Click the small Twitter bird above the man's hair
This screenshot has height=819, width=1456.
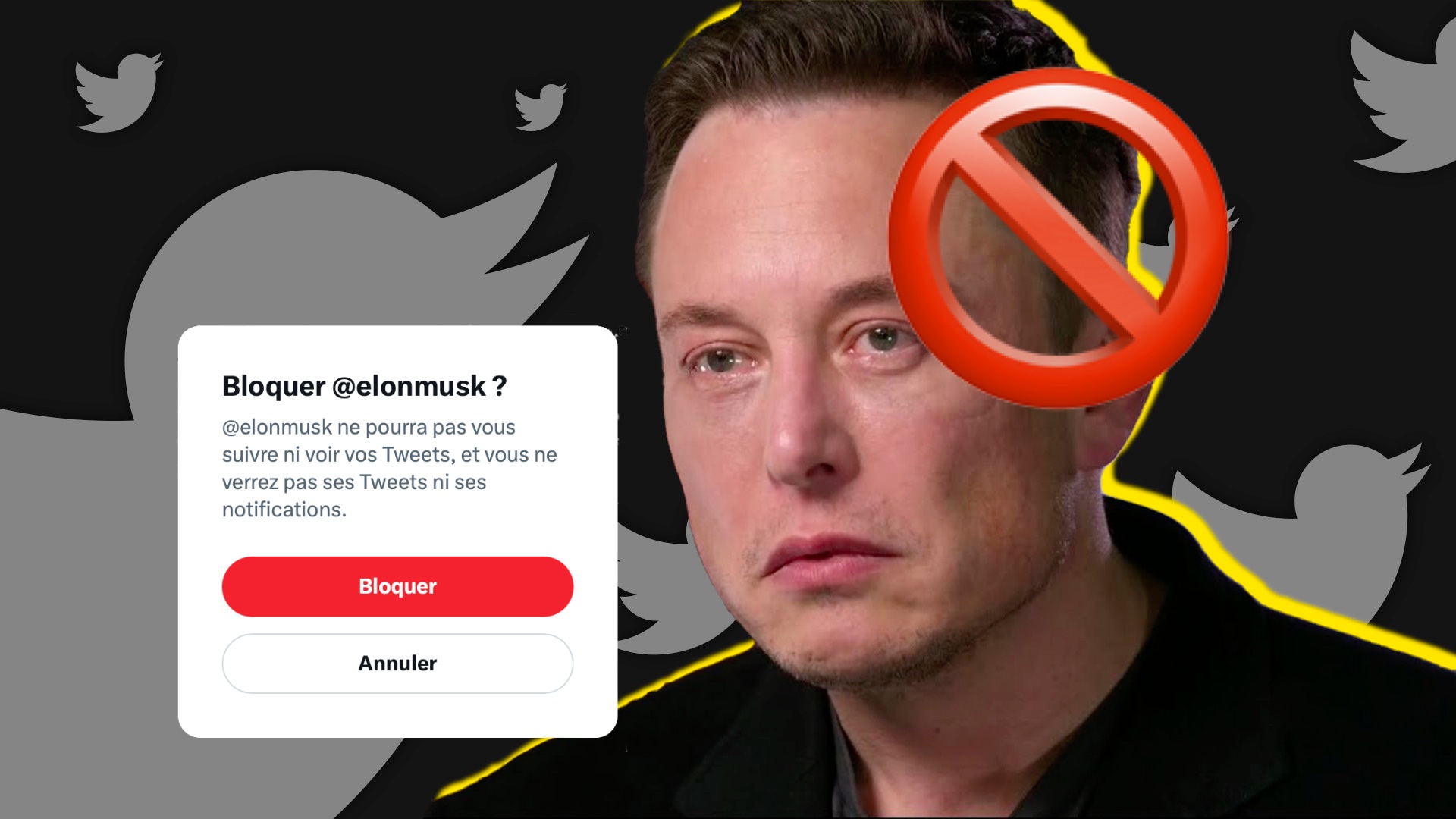coord(540,106)
